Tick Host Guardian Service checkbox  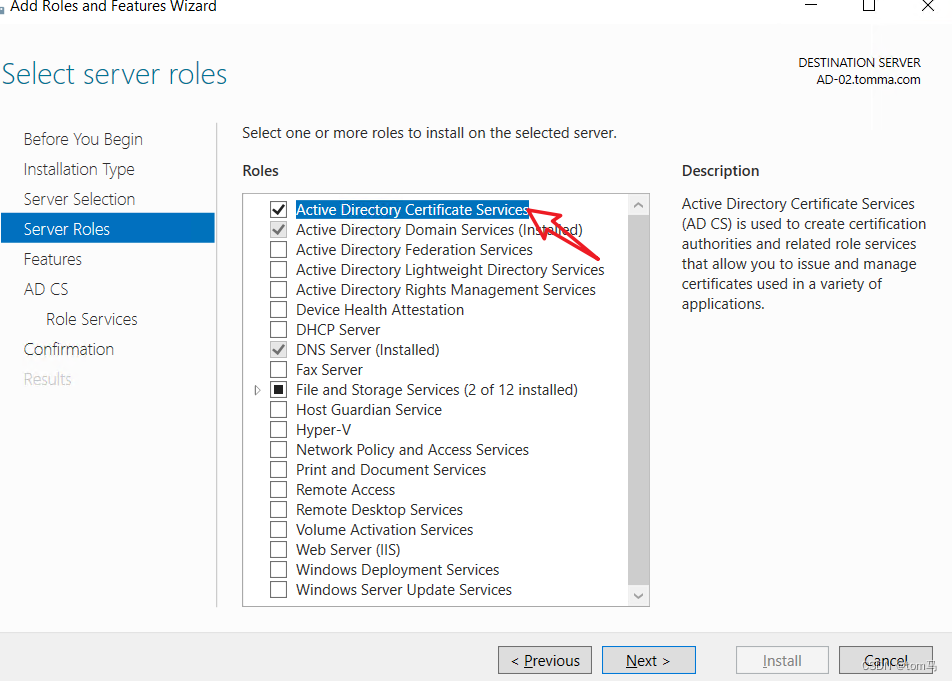[x=279, y=410]
